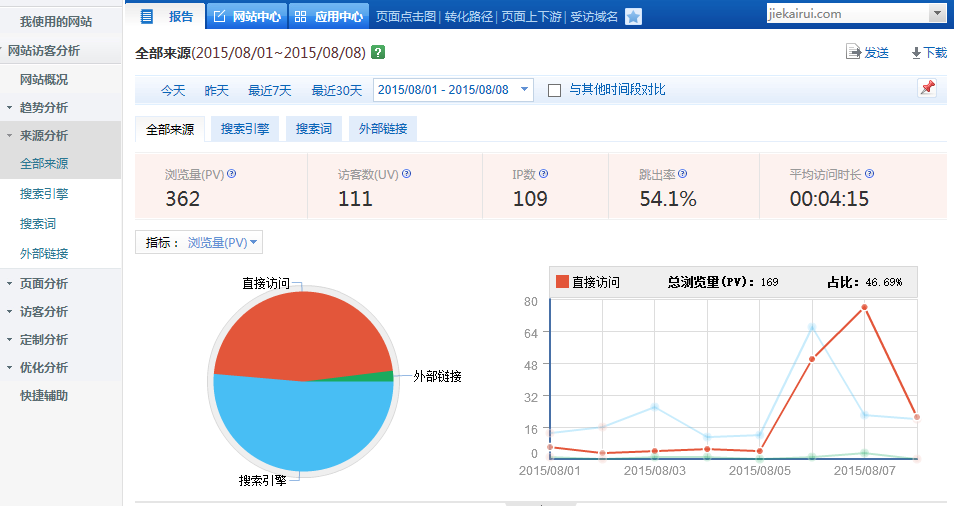Viewport: 954px width, 506px height.
Task: Select 搜索引擎 in the sidebar
Action: [x=44, y=194]
